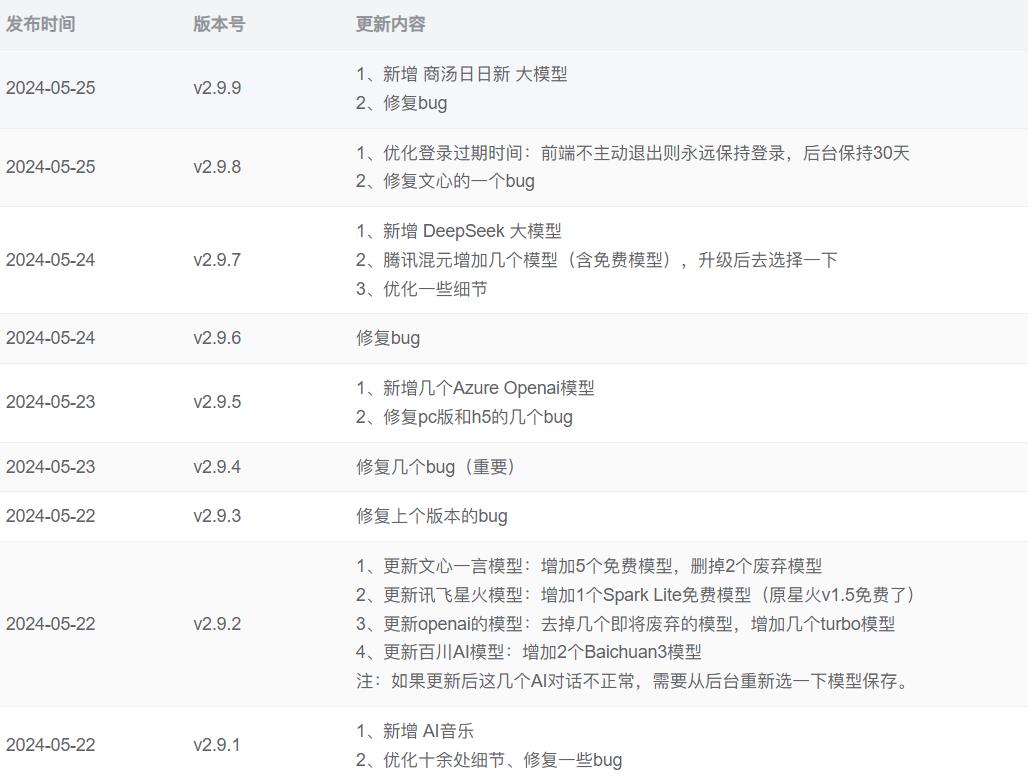Click the text '修复上个版本的bug'
Screen dimensions: 1028x783
432,515
